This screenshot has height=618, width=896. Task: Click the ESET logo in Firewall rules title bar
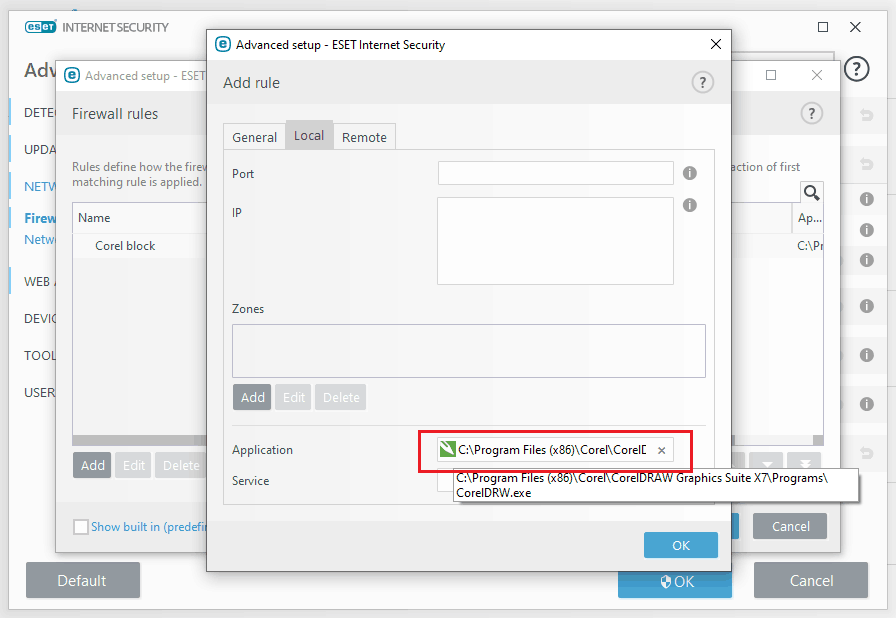(72, 75)
